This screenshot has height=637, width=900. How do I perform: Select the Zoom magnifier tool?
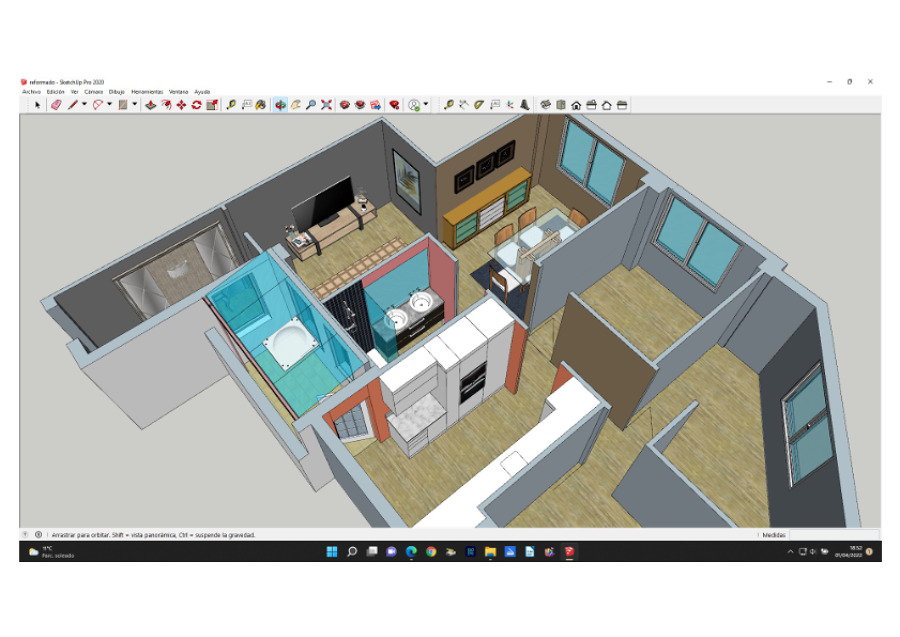(x=311, y=104)
